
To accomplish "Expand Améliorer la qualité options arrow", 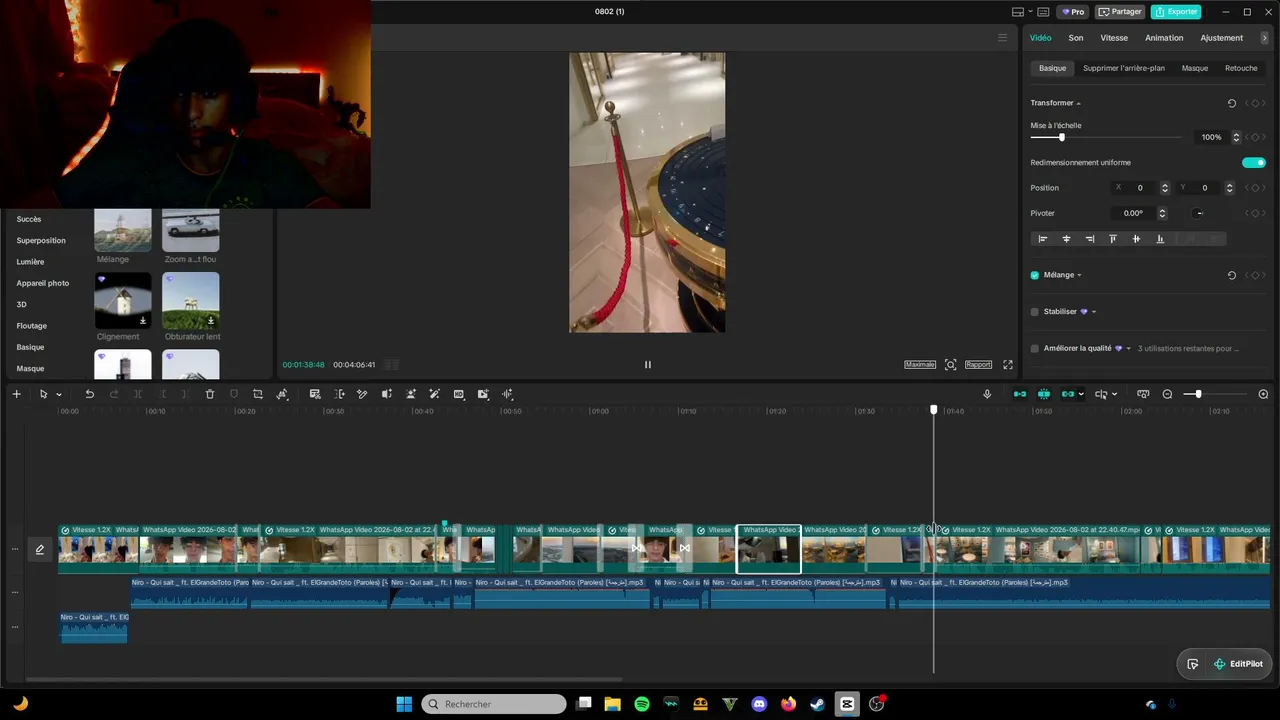I will [x=1129, y=349].
